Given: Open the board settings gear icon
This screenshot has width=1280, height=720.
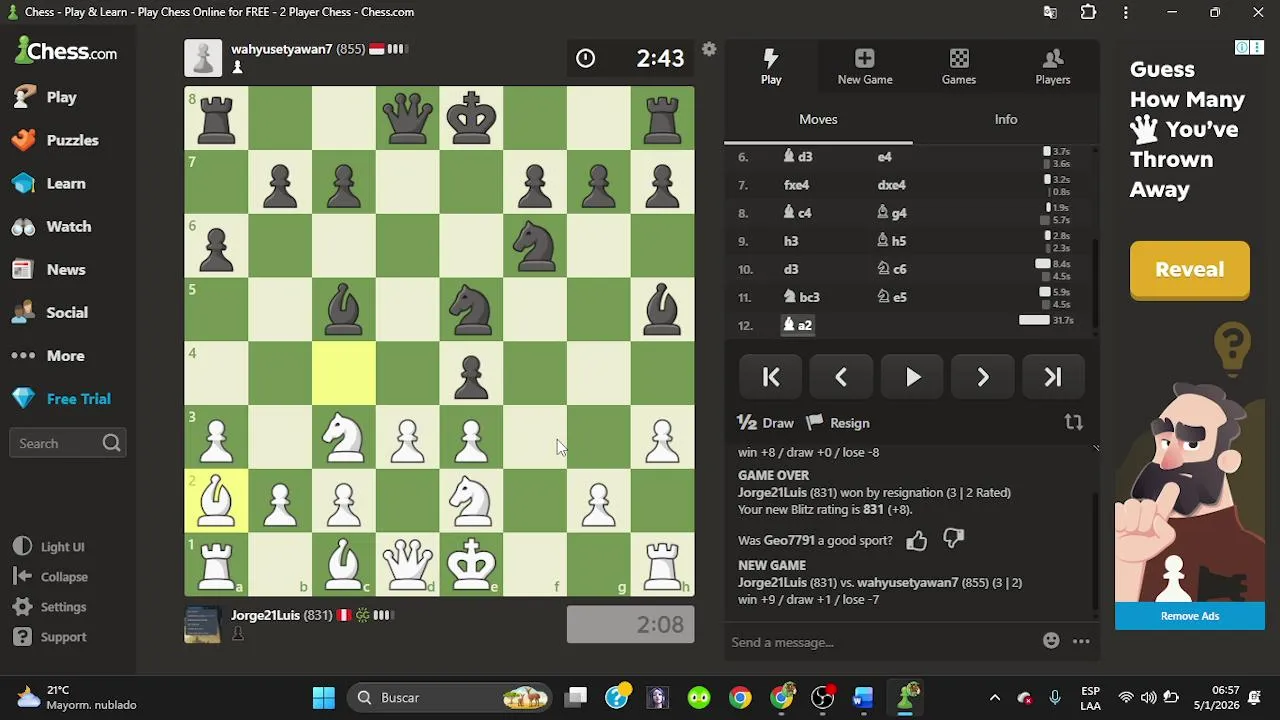Looking at the screenshot, I should pos(709,49).
